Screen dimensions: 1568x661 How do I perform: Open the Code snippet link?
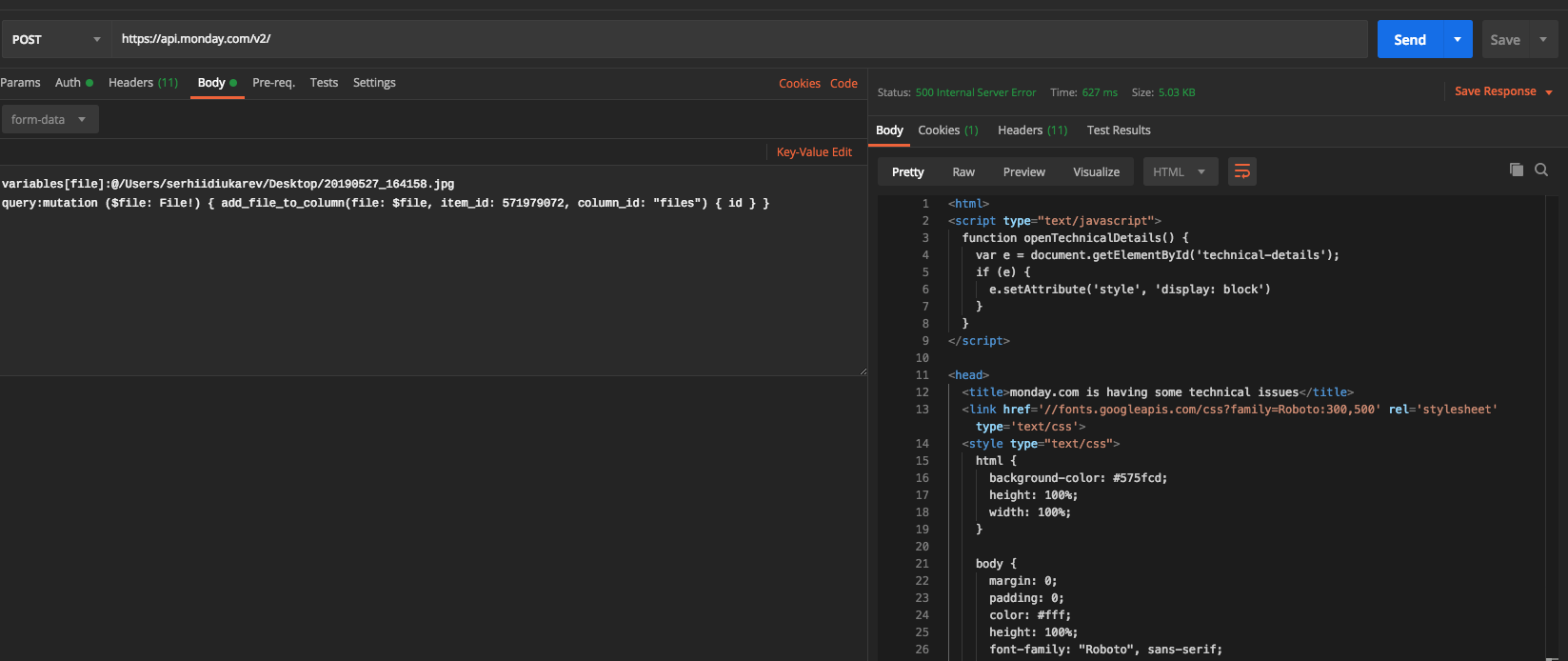coord(844,83)
